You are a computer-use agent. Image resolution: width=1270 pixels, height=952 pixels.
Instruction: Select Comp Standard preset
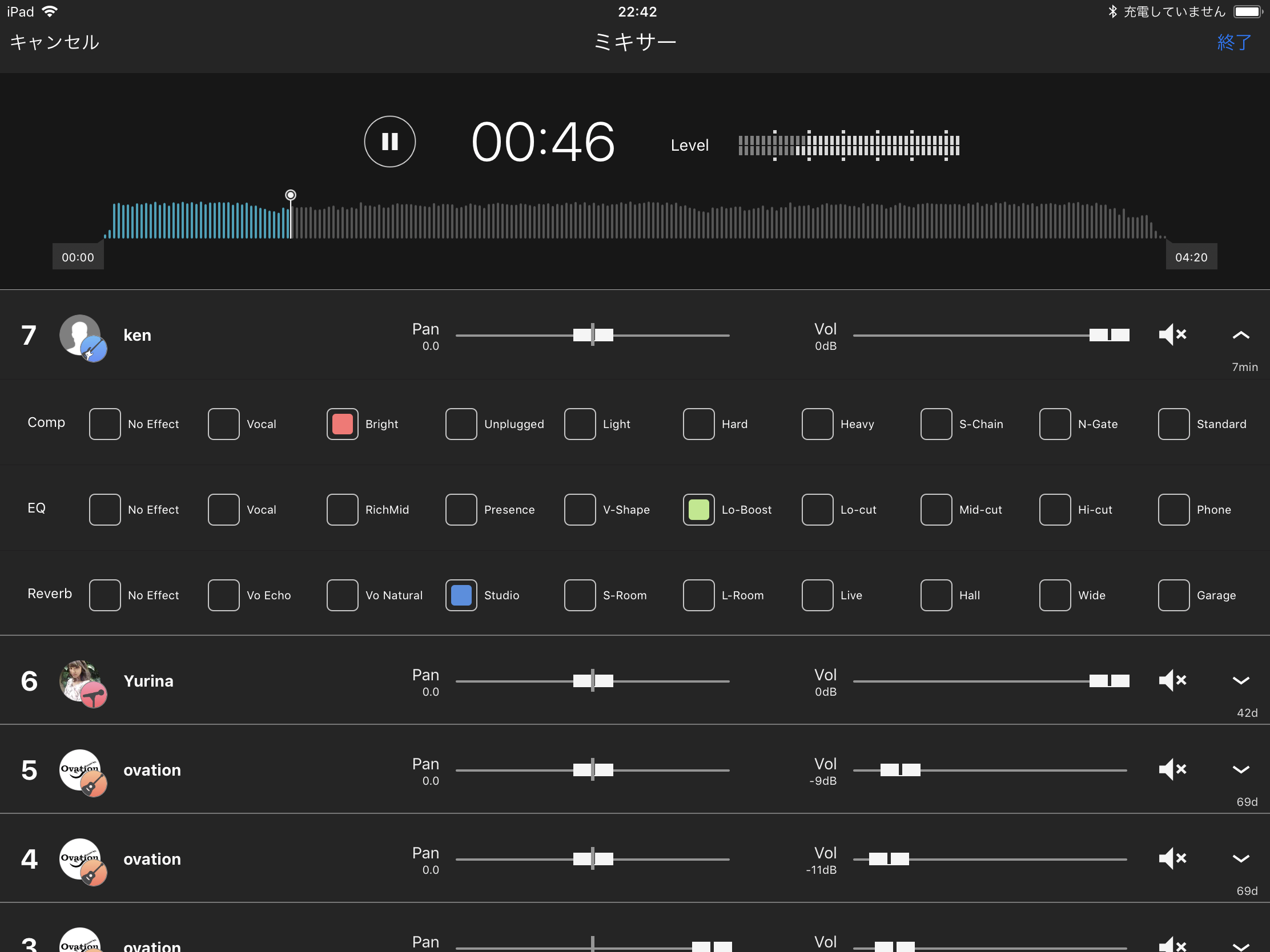tap(1173, 424)
